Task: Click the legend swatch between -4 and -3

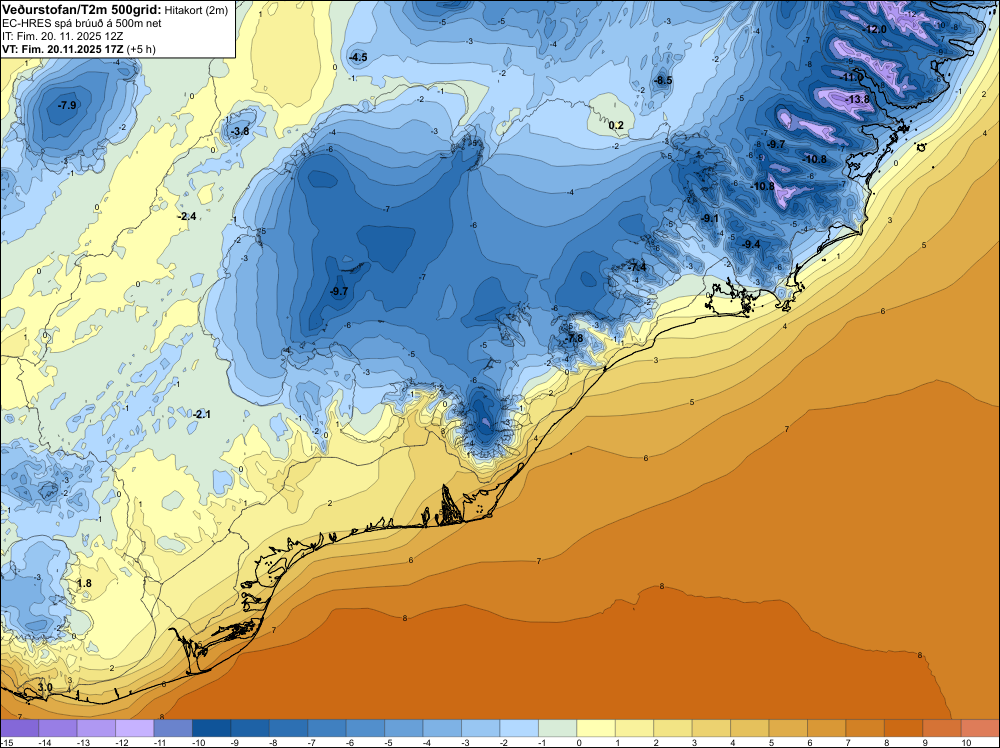Action: 442,728
